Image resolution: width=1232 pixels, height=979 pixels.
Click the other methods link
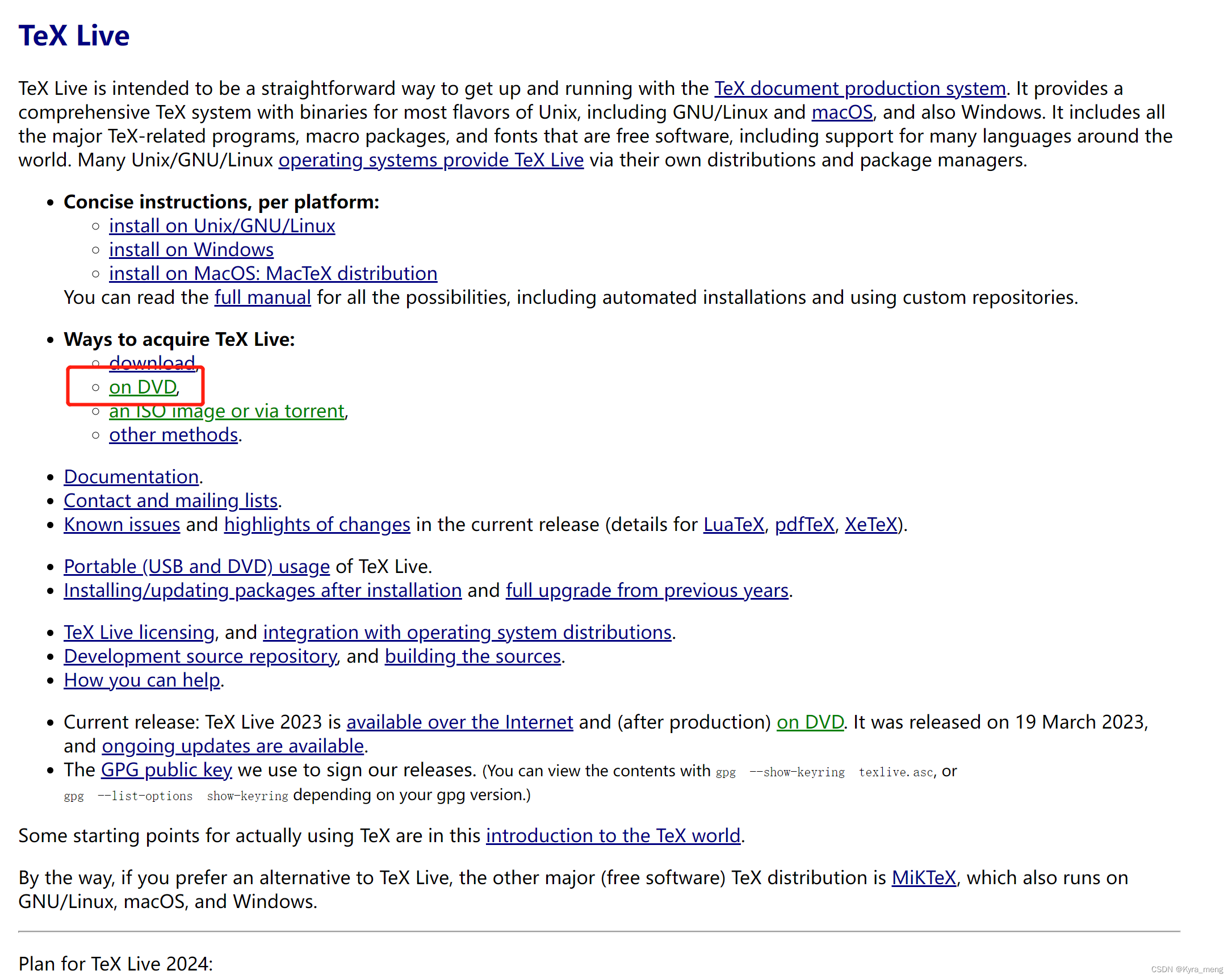(x=173, y=436)
